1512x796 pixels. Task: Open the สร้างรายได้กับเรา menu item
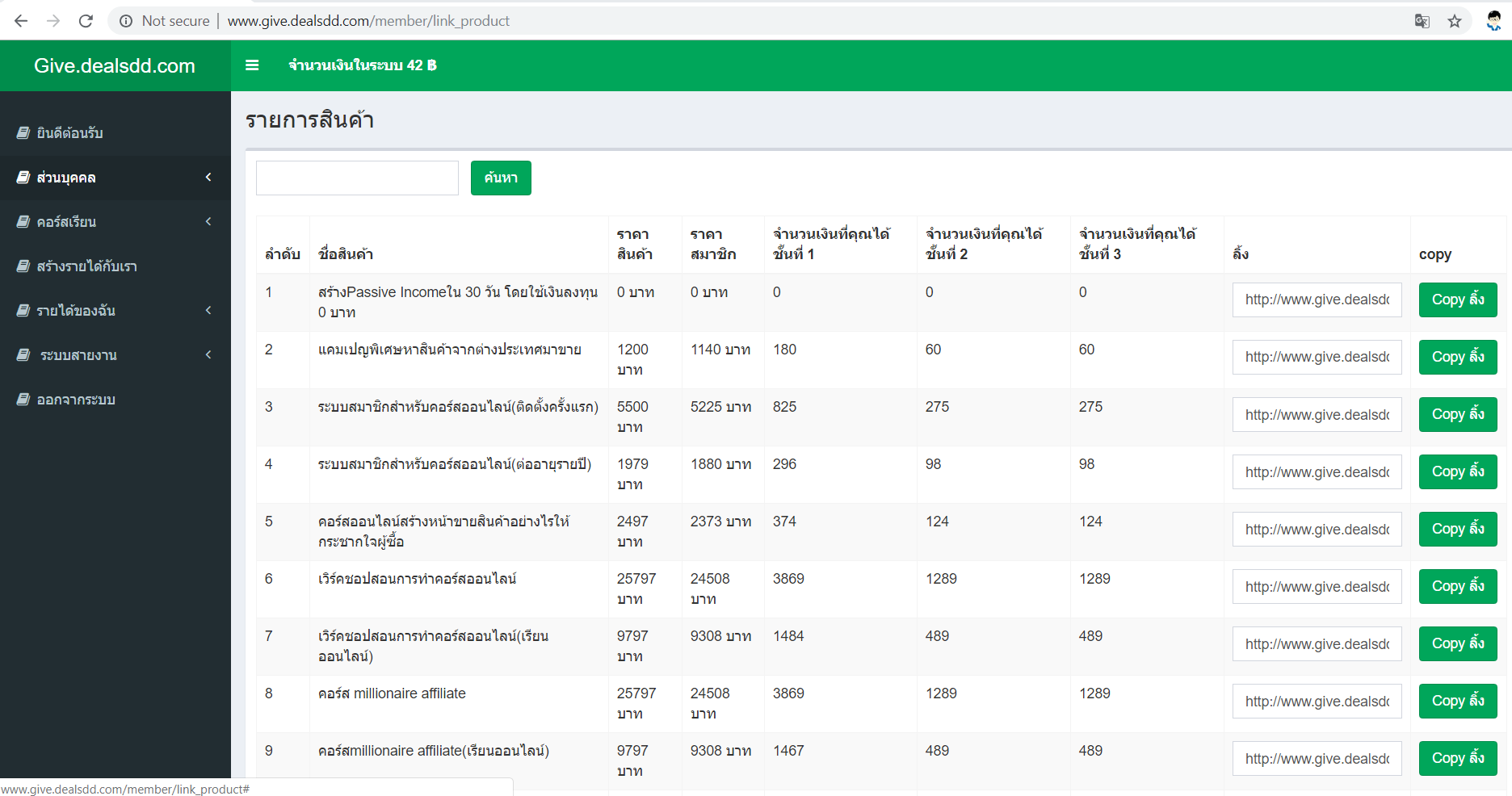click(x=115, y=266)
